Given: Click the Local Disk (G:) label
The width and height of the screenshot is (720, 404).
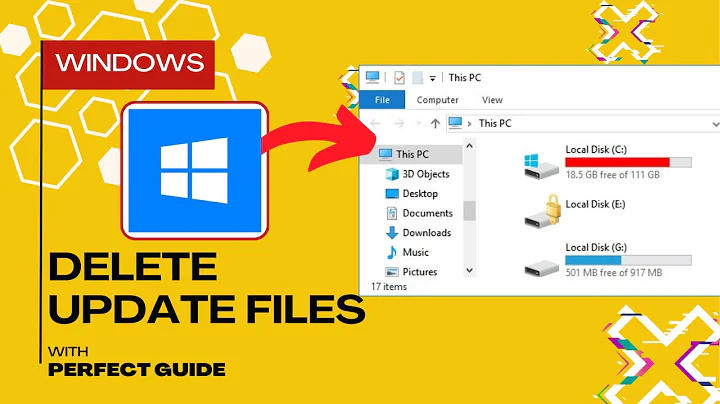Looking at the screenshot, I should (x=596, y=247).
